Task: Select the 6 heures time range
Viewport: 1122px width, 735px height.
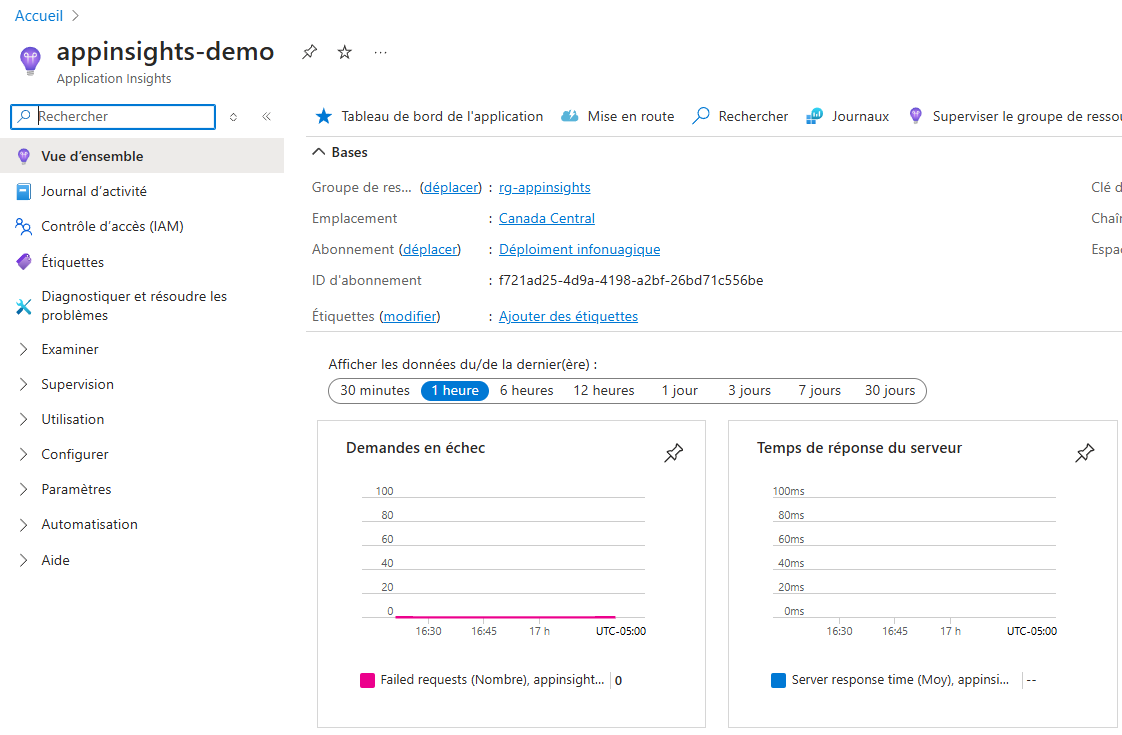Action: tap(527, 390)
